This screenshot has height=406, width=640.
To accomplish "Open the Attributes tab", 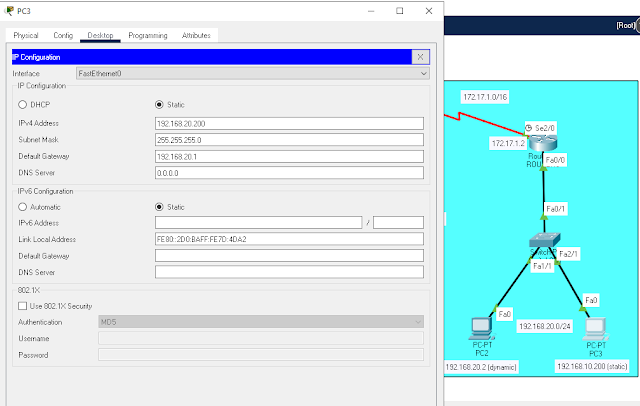I will (x=196, y=35).
